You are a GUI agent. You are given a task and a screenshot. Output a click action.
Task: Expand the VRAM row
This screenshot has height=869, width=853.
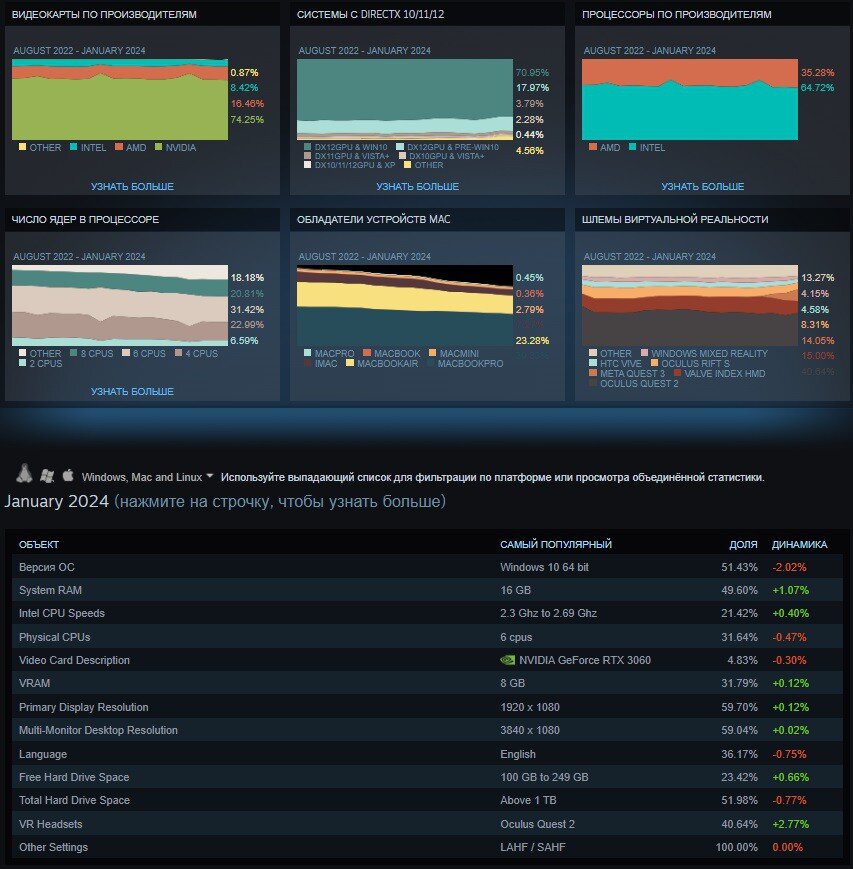[x=427, y=683]
